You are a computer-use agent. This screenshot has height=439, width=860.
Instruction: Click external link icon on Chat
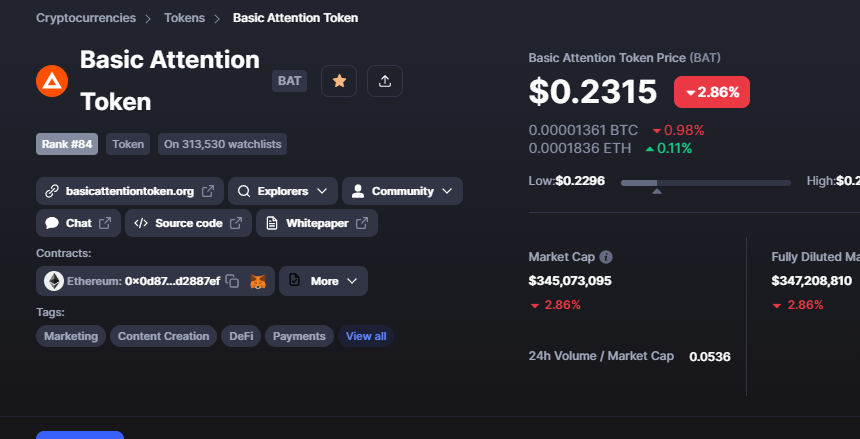pos(105,223)
